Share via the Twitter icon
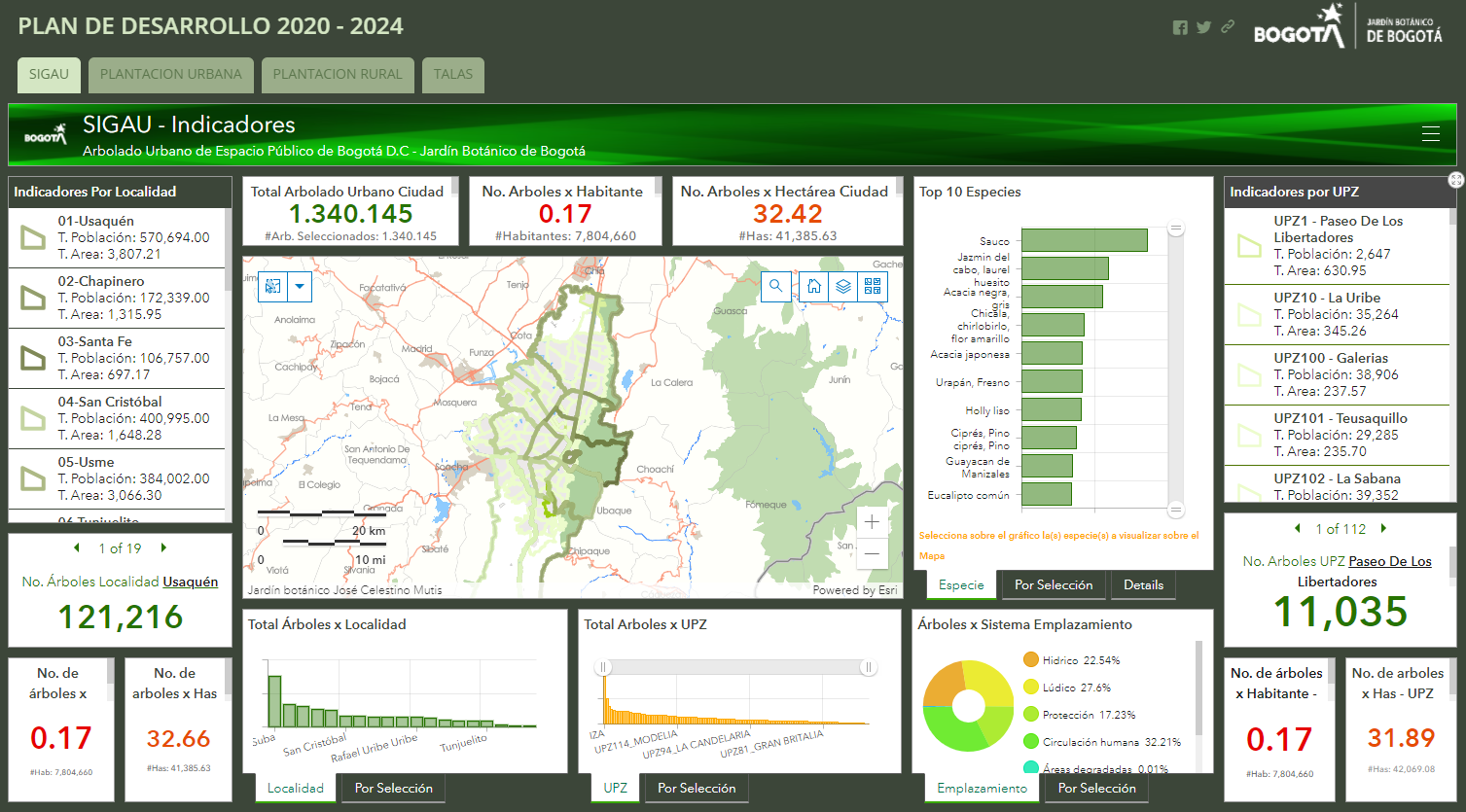The height and width of the screenshot is (812, 1466). (x=1204, y=27)
